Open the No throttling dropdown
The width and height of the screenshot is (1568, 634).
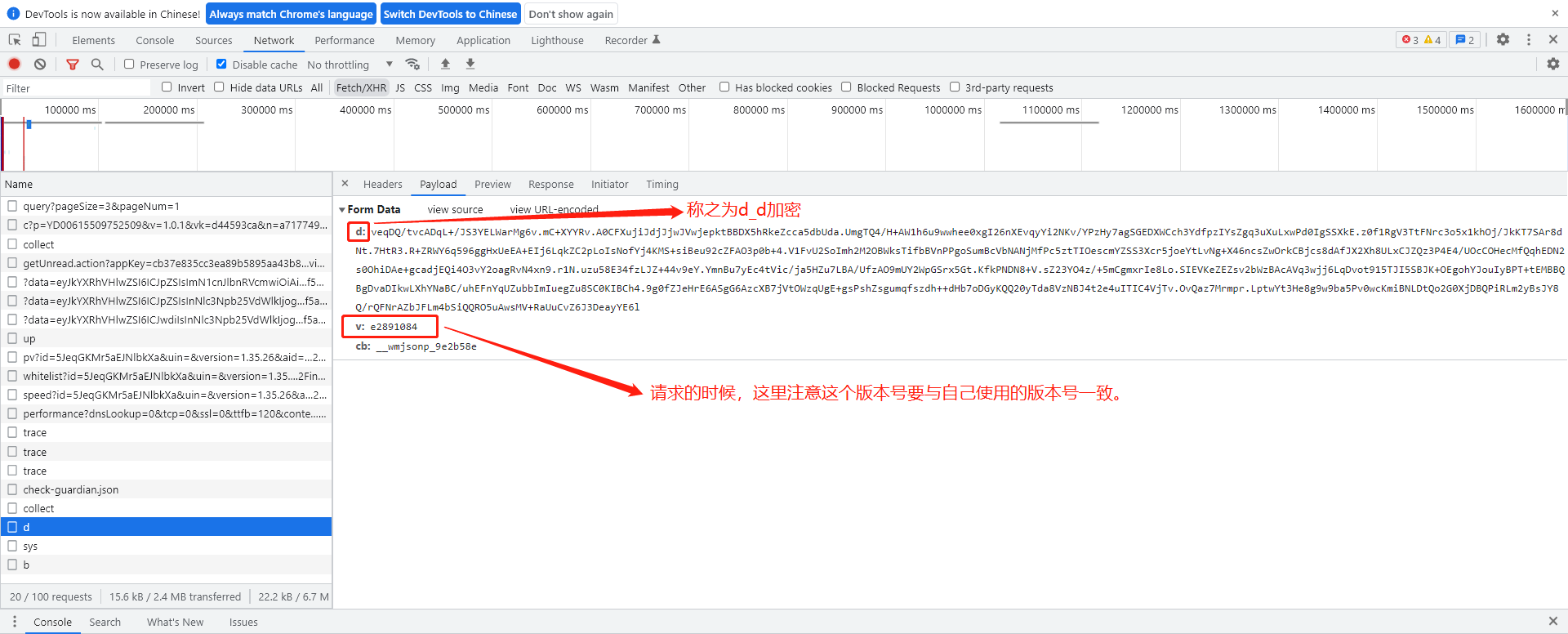350,65
